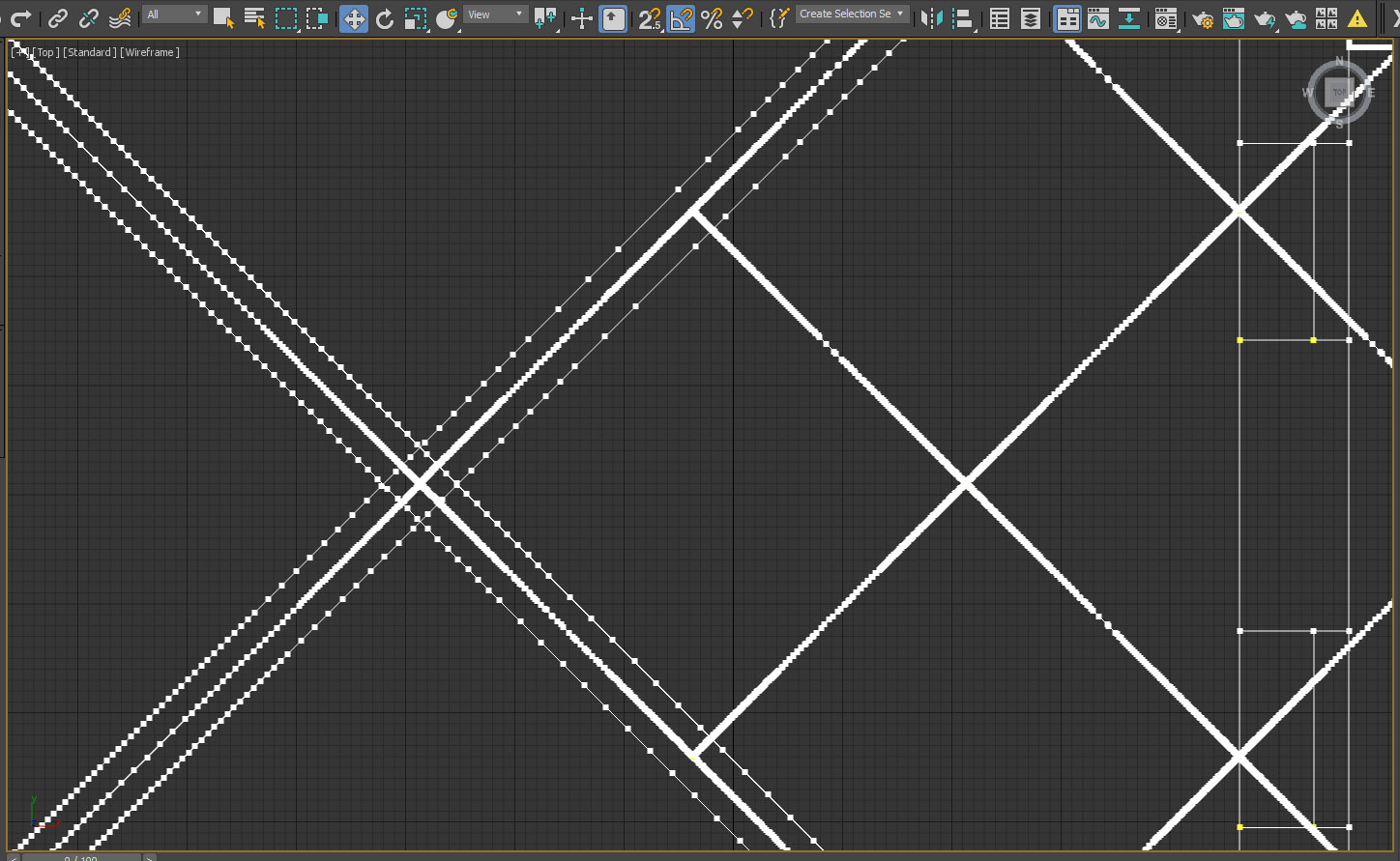
Task: Click the S compass label on ViewCube
Action: click(1339, 125)
